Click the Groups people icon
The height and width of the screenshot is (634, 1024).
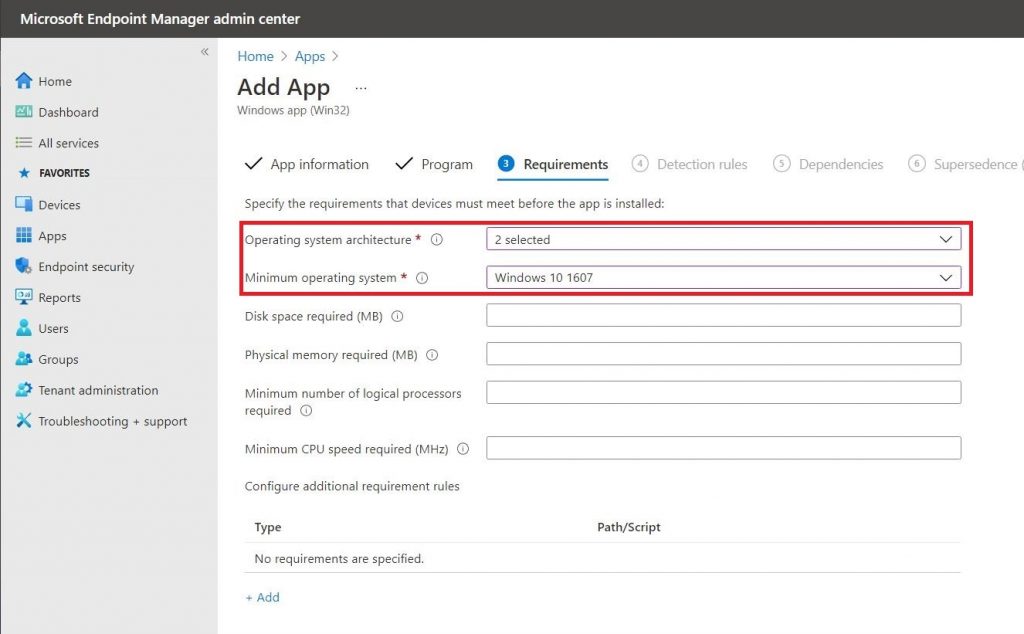point(24,358)
